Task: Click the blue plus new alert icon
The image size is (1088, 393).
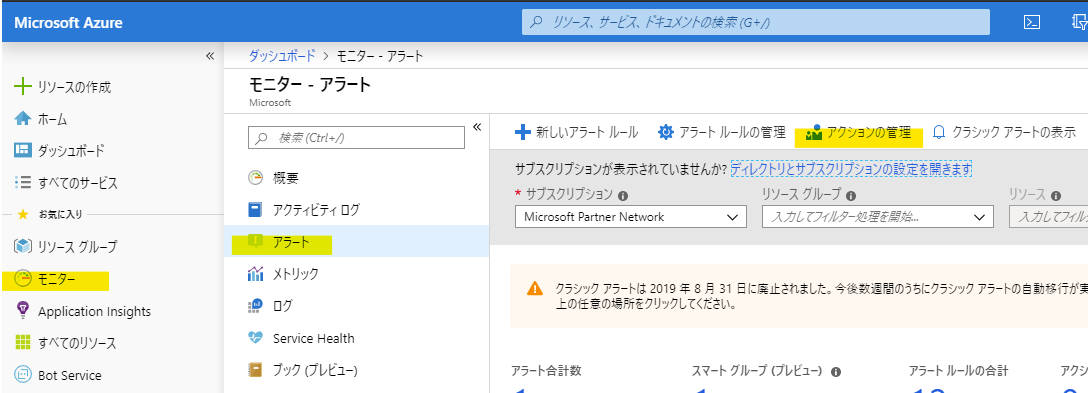Action: (x=522, y=132)
